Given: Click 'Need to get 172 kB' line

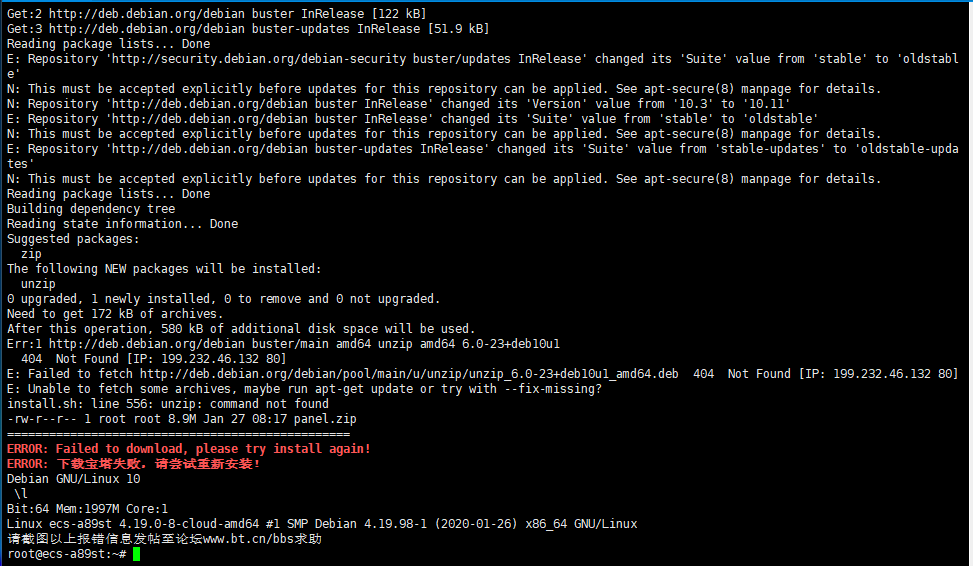Looking at the screenshot, I should click(115, 314).
